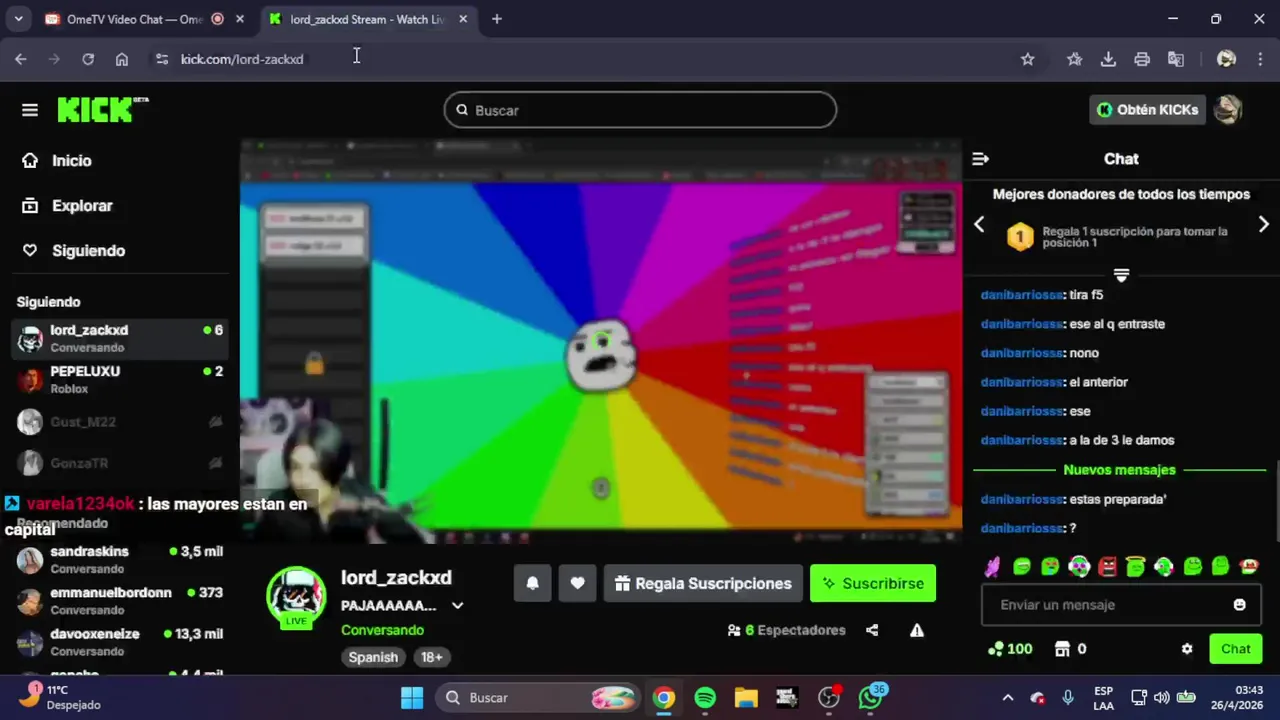Collapse the top donors banner
The width and height of the screenshot is (1280, 720).
tap(1121, 275)
